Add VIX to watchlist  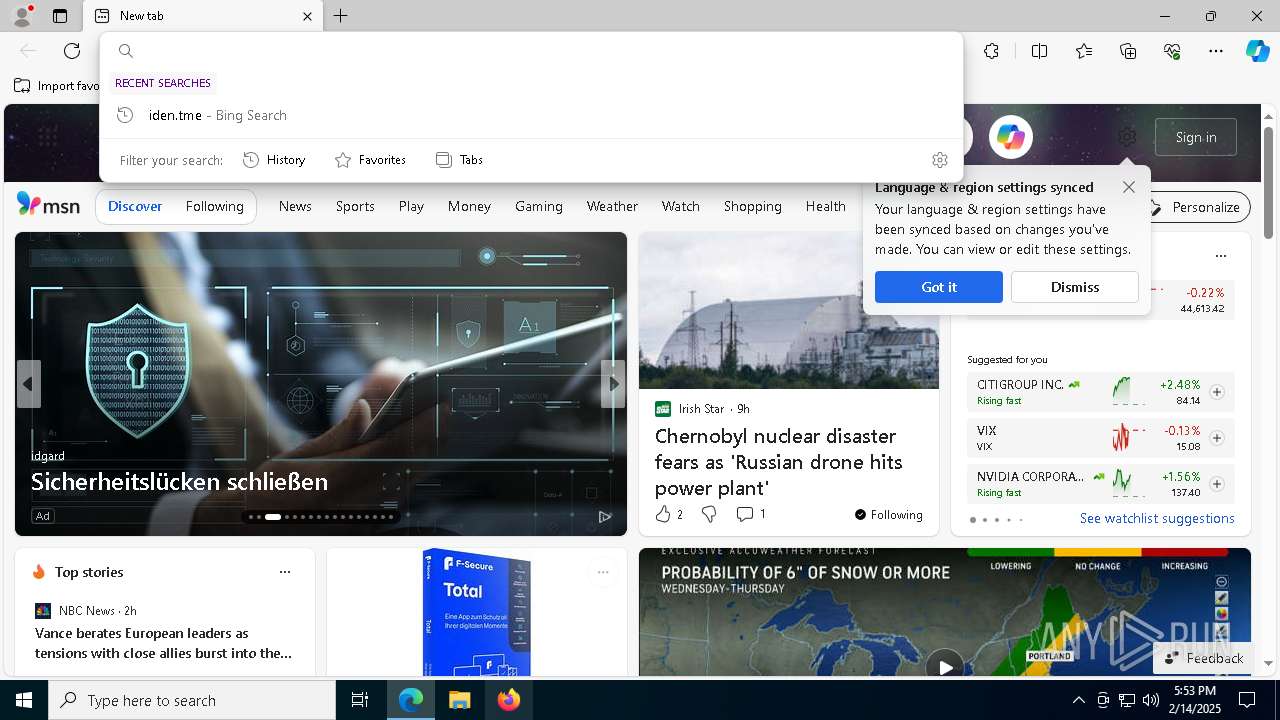tap(1217, 438)
